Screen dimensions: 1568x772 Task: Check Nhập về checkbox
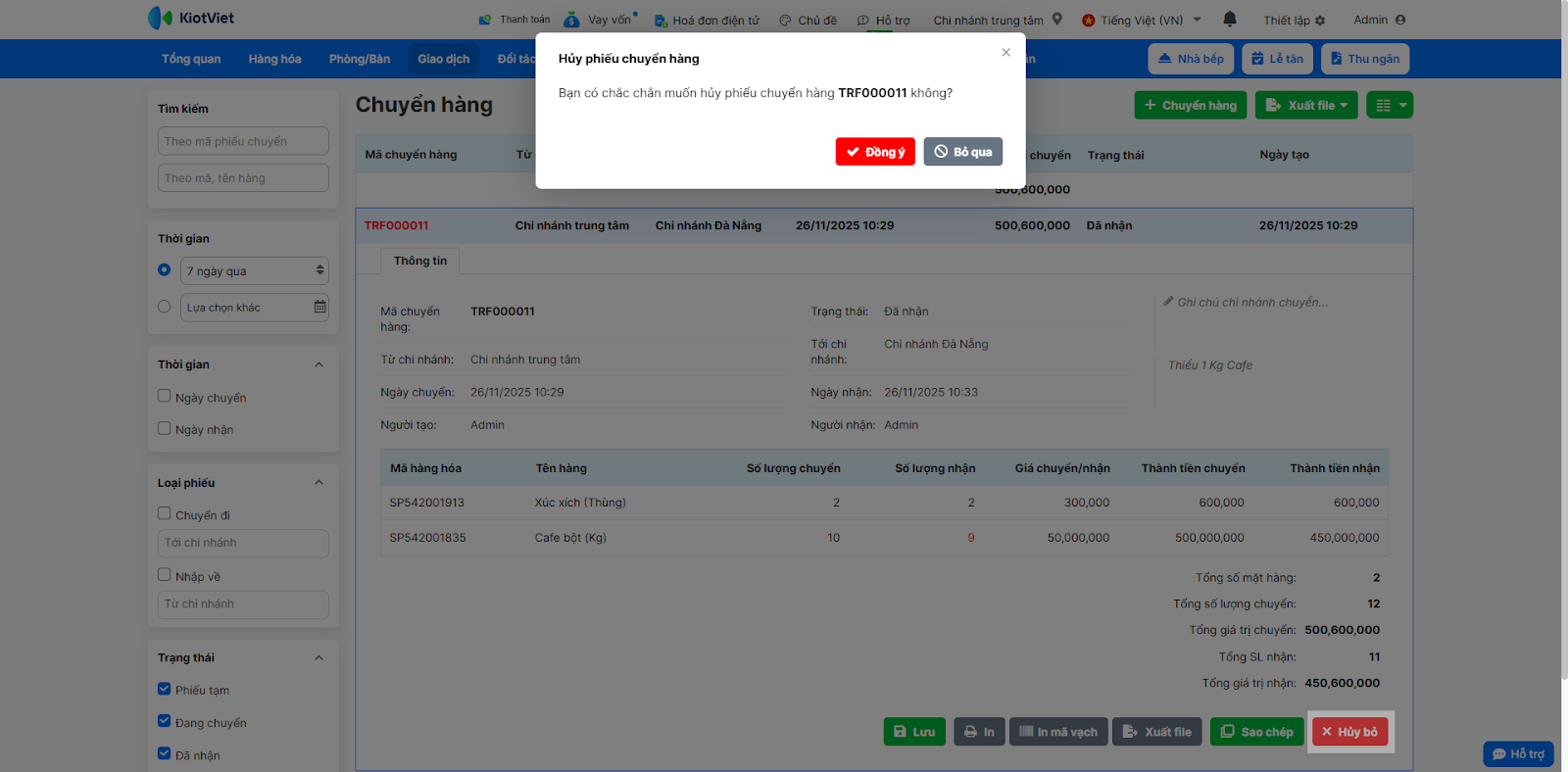165,575
